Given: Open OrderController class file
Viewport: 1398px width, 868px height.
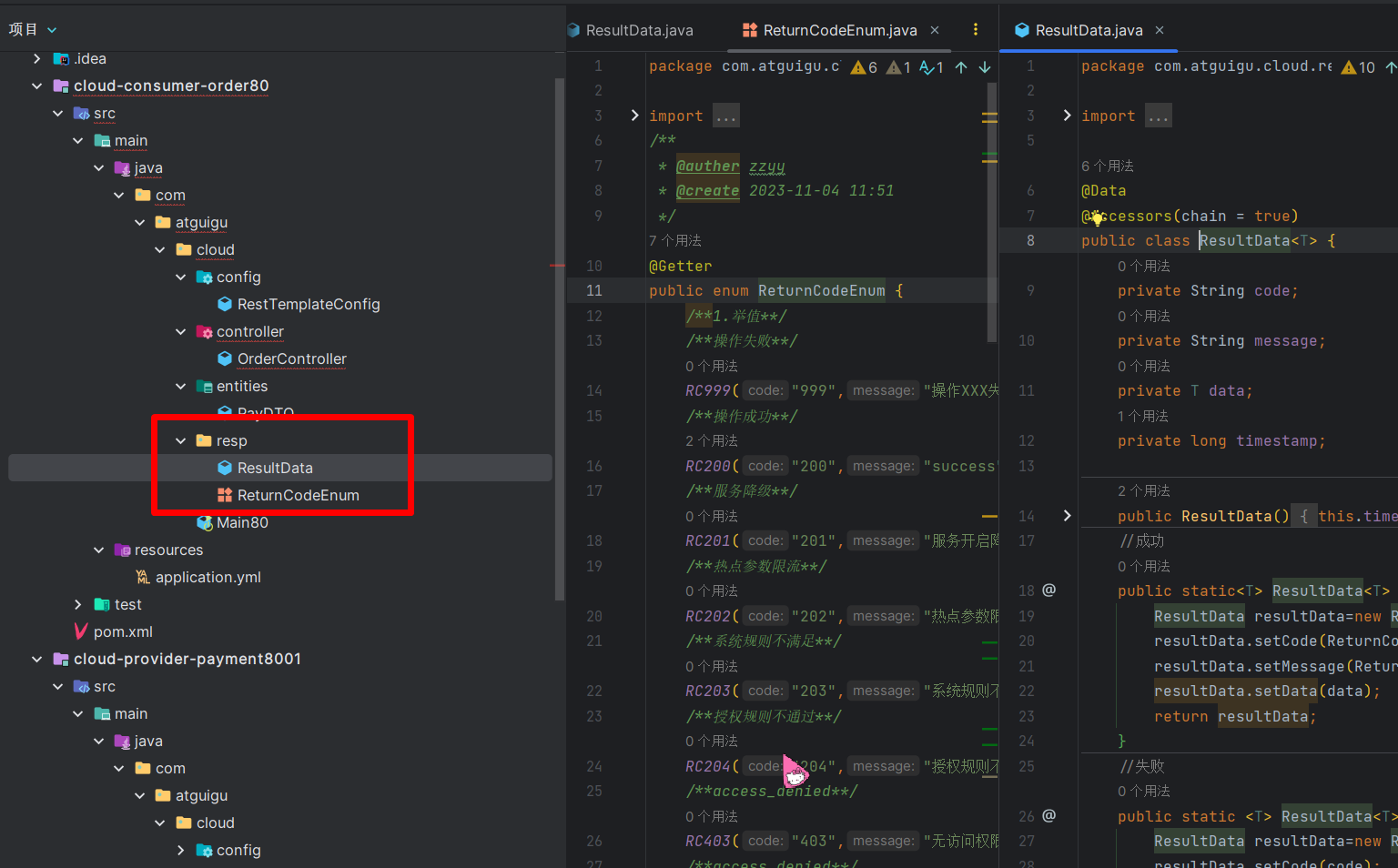Looking at the screenshot, I should pyautogui.click(x=292, y=358).
